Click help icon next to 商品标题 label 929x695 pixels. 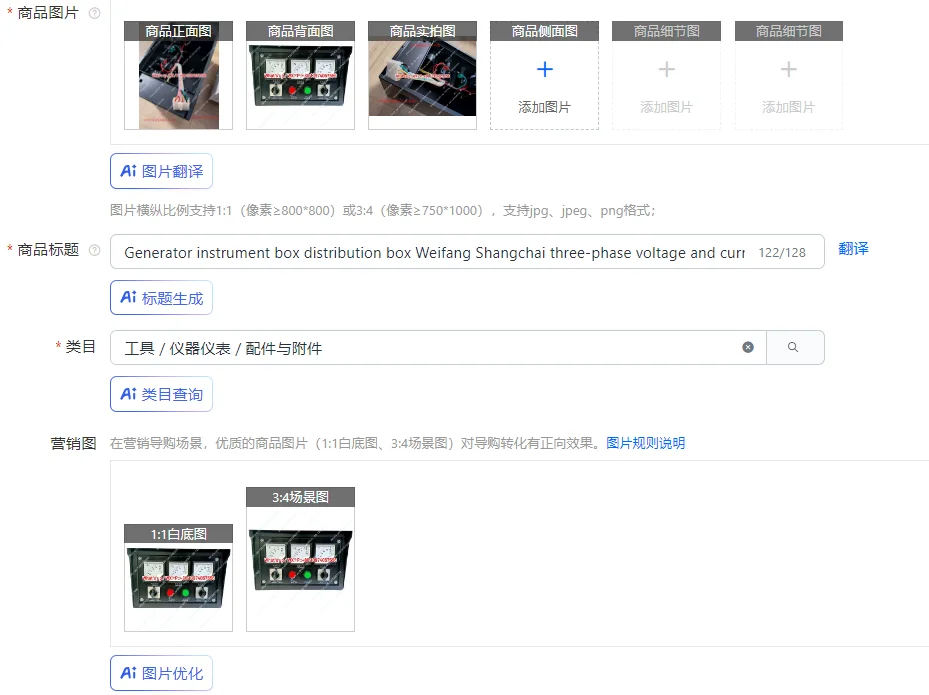pos(94,250)
